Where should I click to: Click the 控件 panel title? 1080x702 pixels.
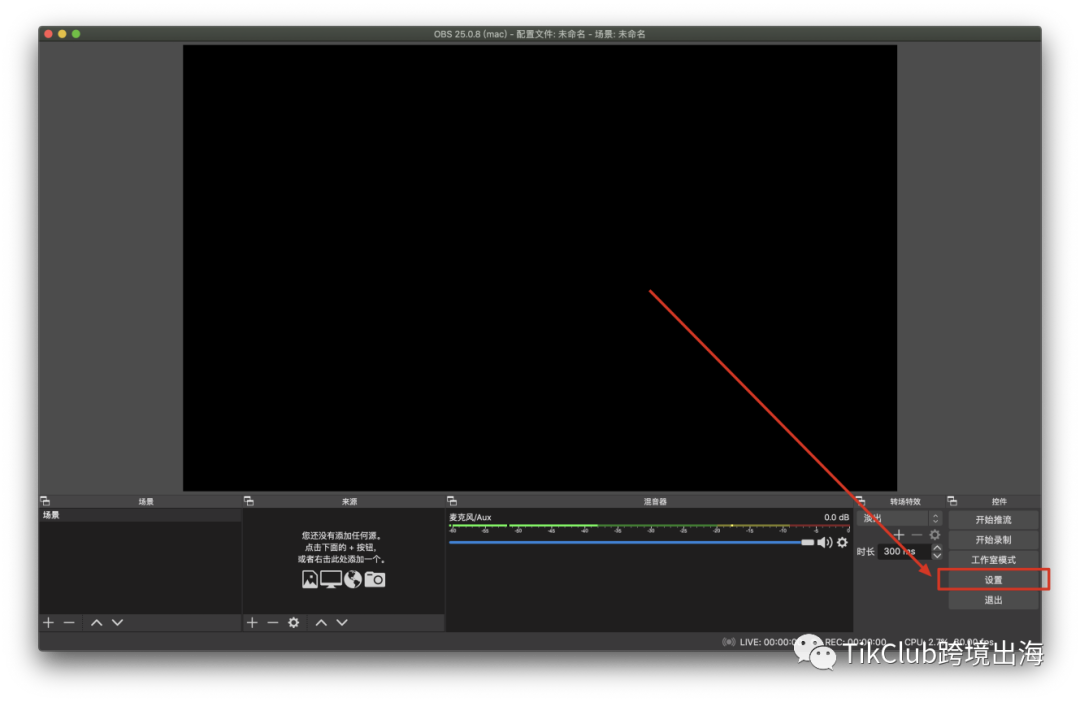999,502
